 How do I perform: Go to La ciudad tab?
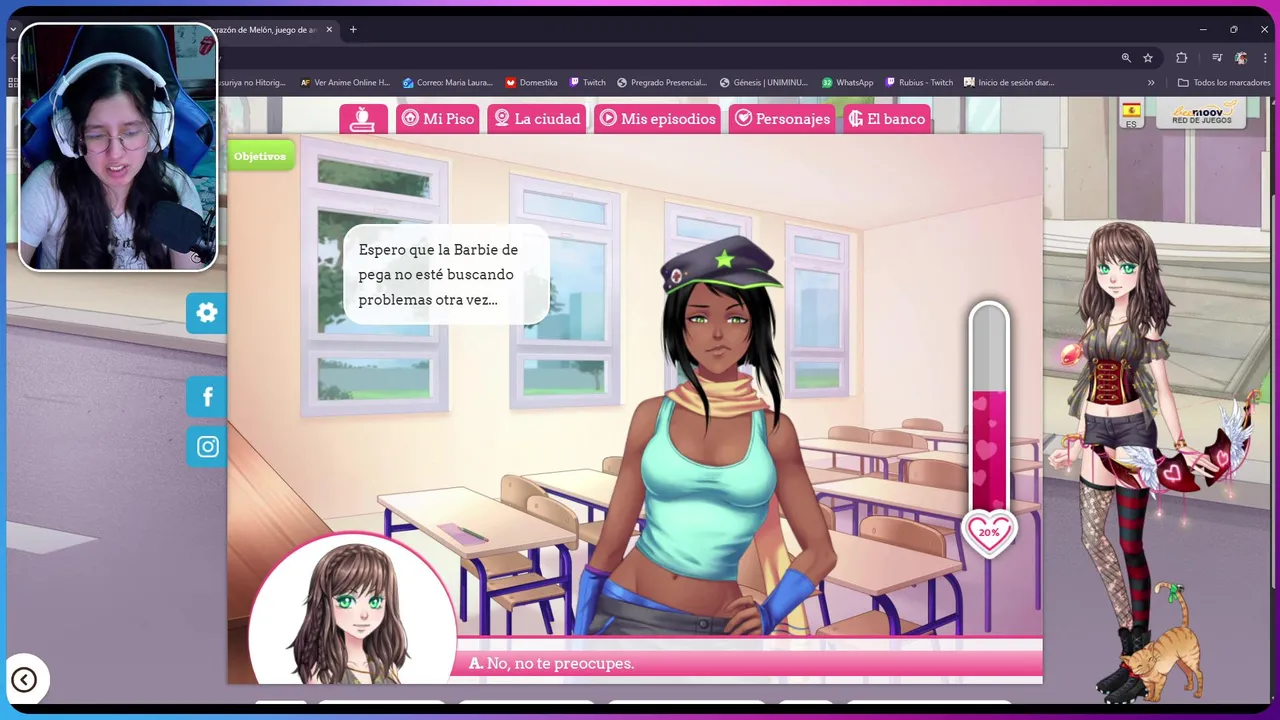click(x=537, y=119)
